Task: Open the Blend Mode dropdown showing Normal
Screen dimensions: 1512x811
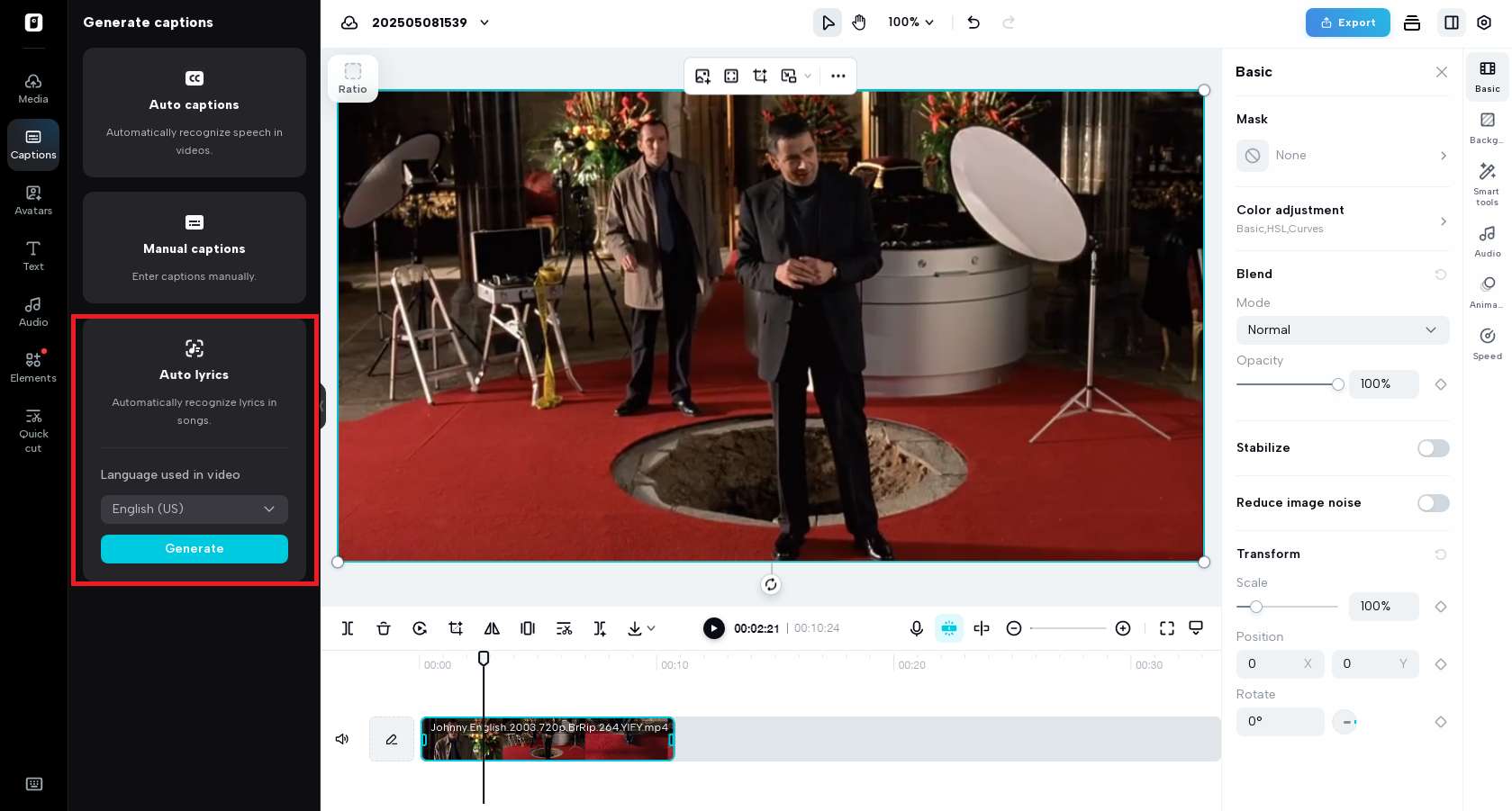Action: (1342, 329)
